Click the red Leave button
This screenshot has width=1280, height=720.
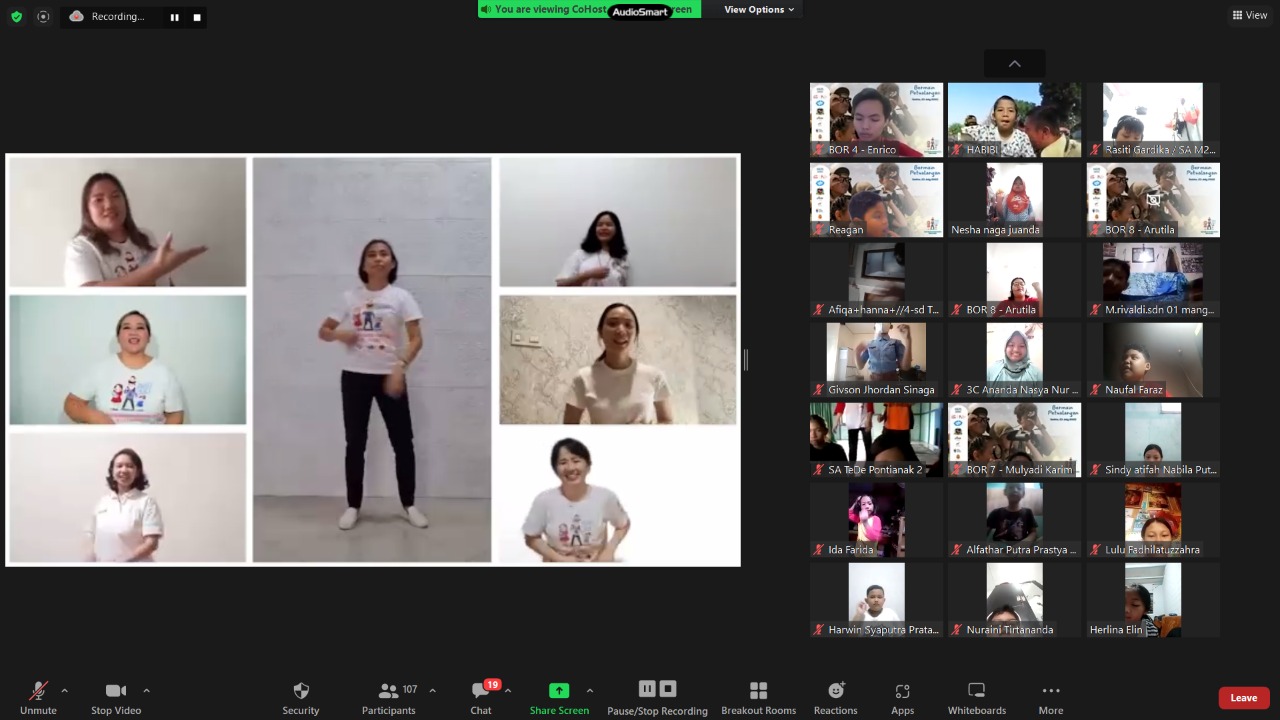[1243, 698]
